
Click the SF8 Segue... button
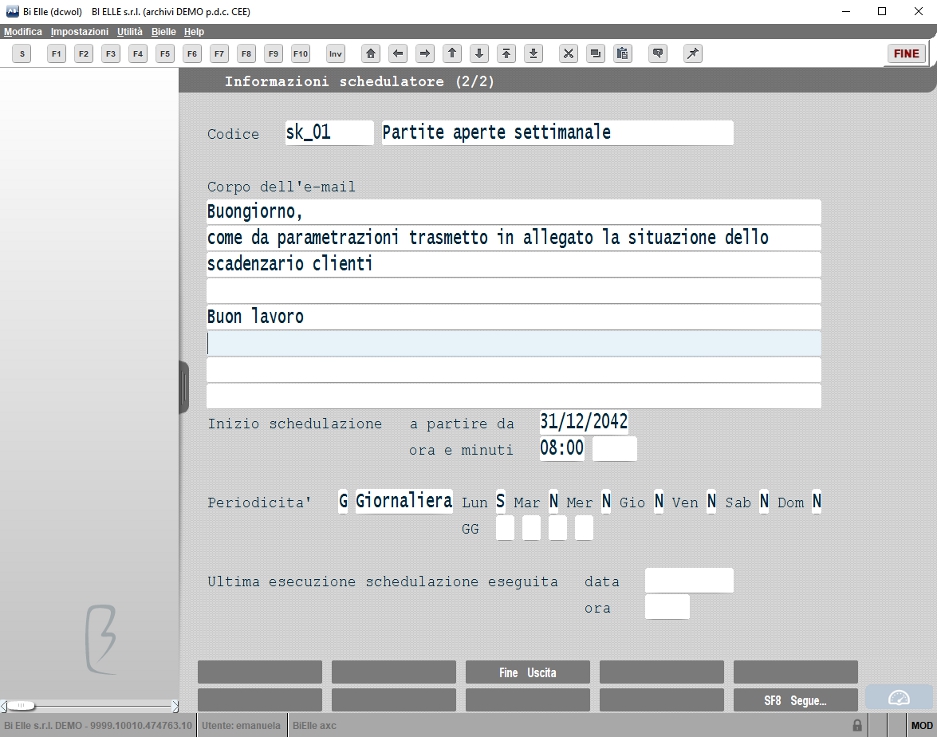click(x=795, y=701)
